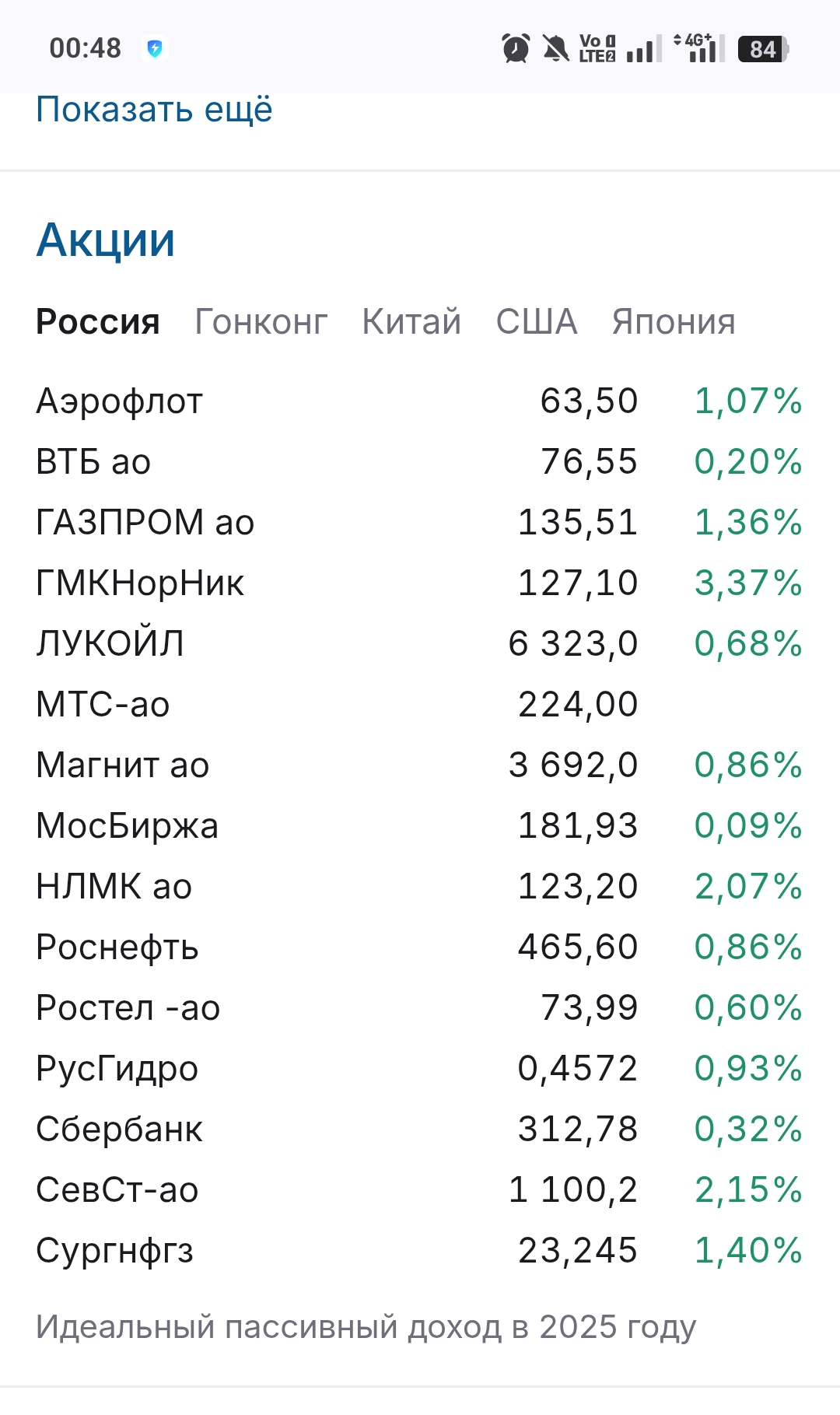Viewport: 840px width, 1415px height.
Task: Tap the blue shield status icon
Action: click(155, 48)
